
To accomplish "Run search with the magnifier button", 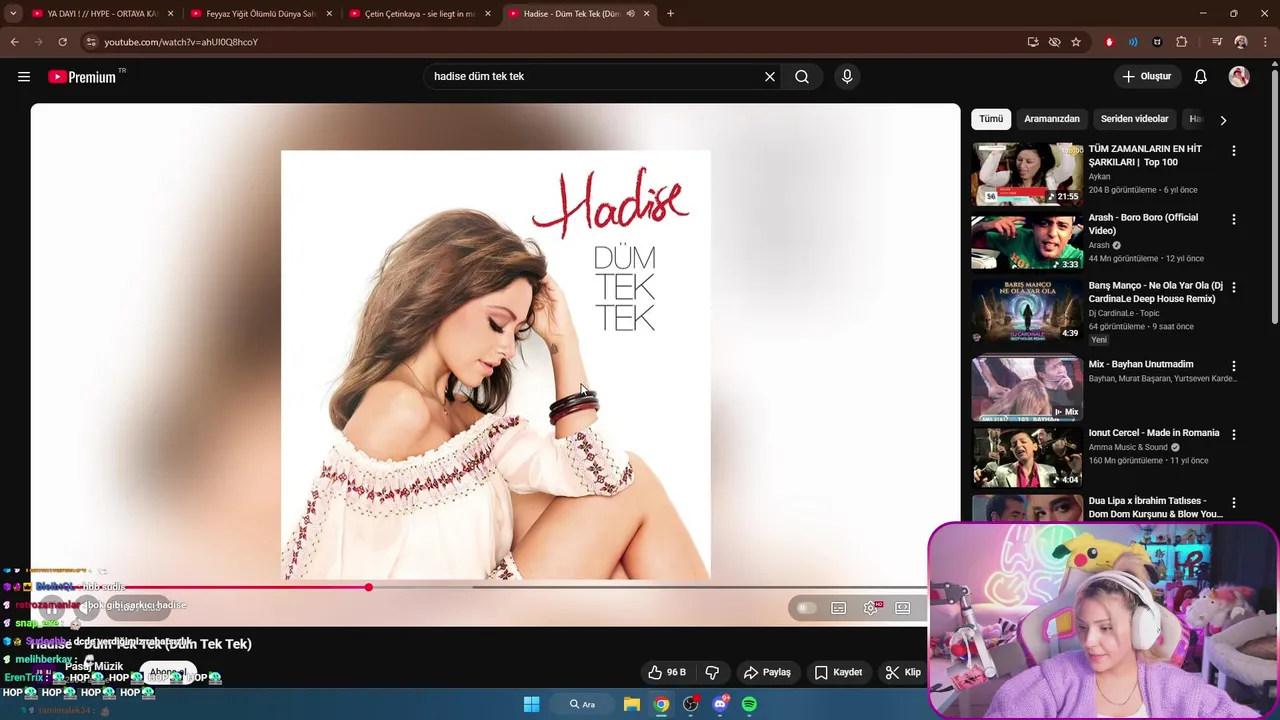I will [802, 77].
